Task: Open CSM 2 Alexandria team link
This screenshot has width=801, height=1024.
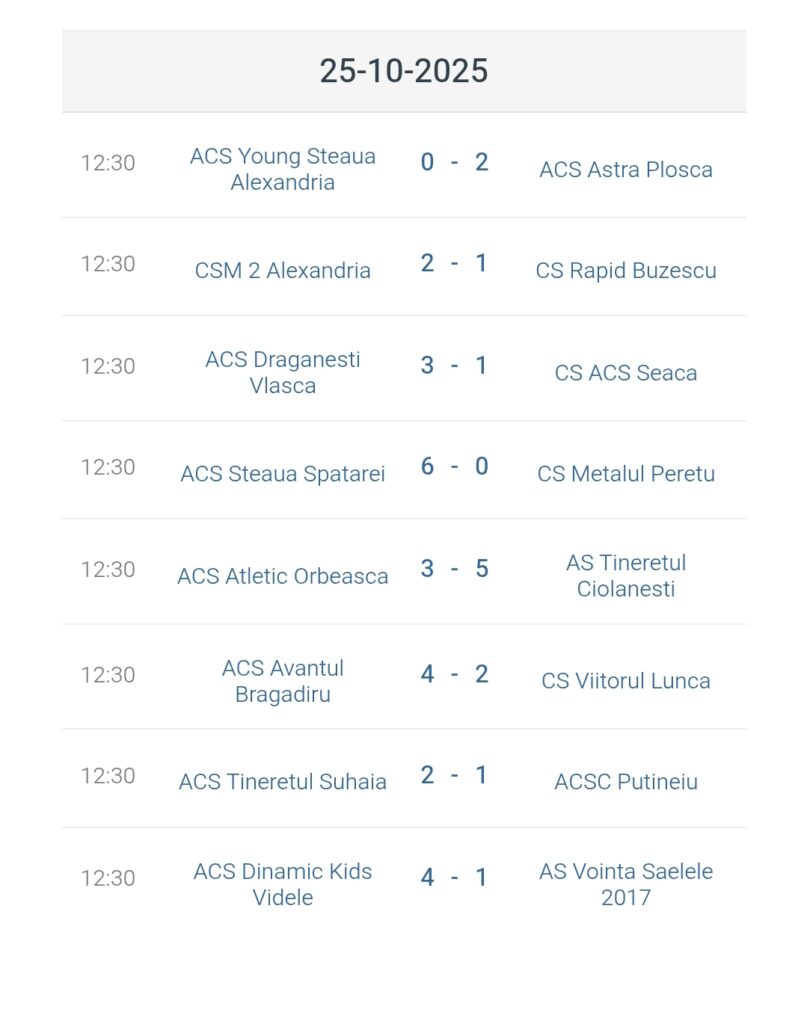Action: pyautogui.click(x=283, y=270)
